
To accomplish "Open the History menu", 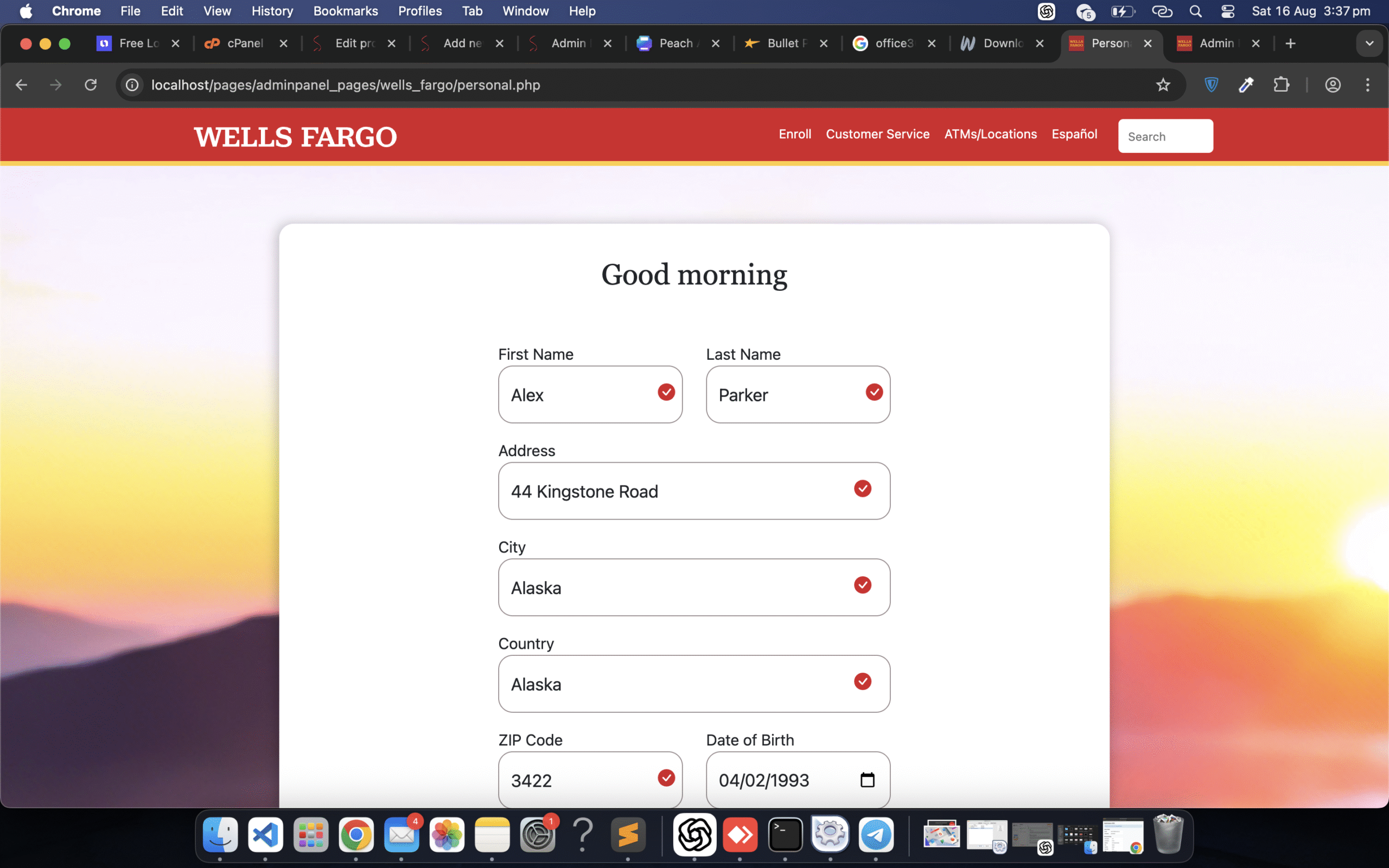I will [x=272, y=11].
